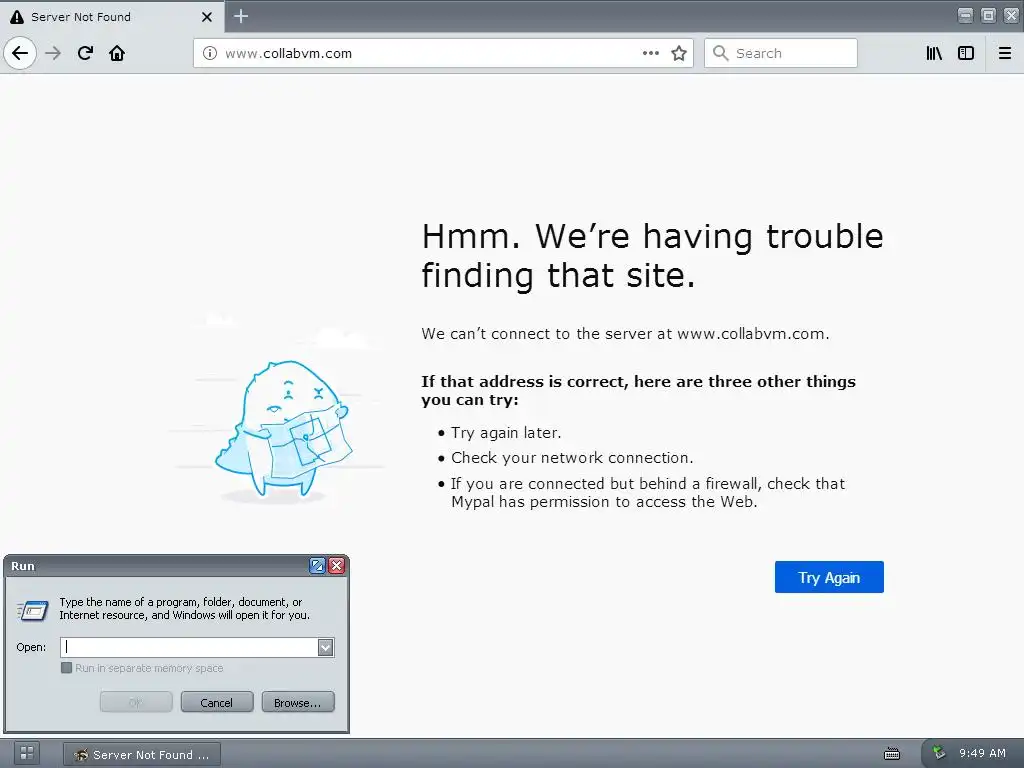Click the network tray icon
The image size is (1024, 768).
point(939,752)
